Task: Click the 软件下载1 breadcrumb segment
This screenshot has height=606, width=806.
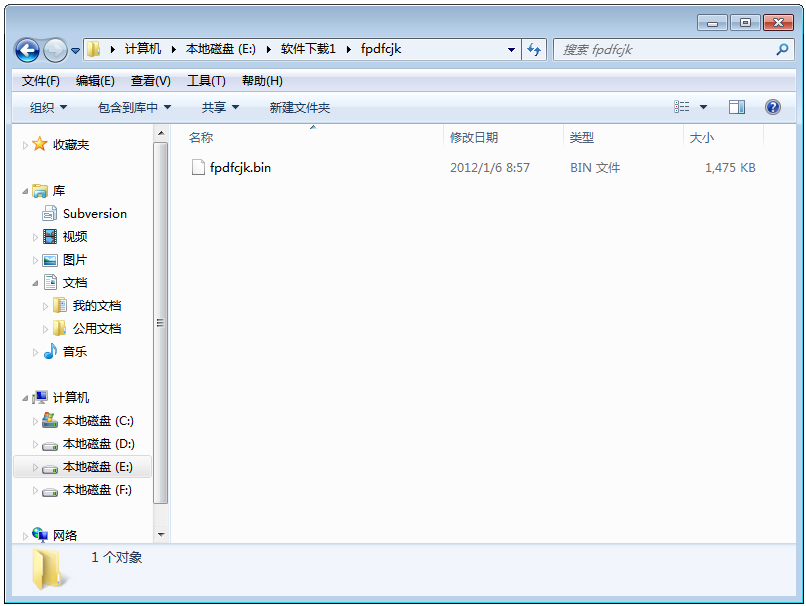Action: 308,49
